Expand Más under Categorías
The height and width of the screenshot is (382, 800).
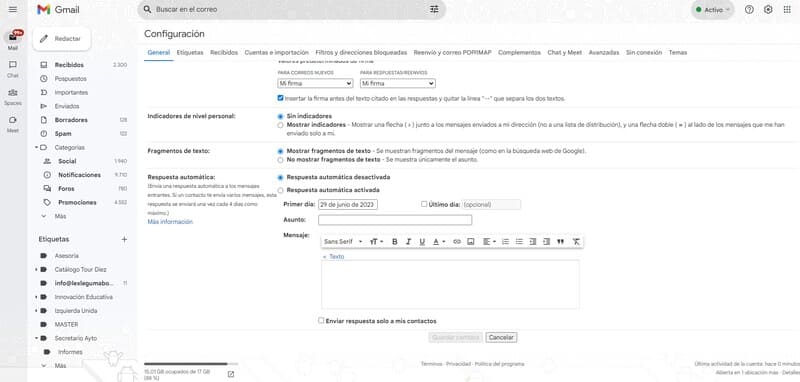tap(60, 216)
